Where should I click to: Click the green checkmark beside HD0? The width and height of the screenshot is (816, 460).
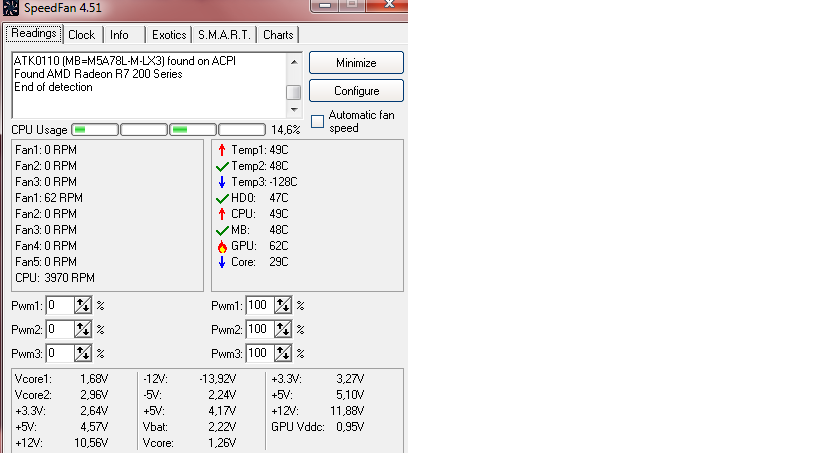coord(222,198)
